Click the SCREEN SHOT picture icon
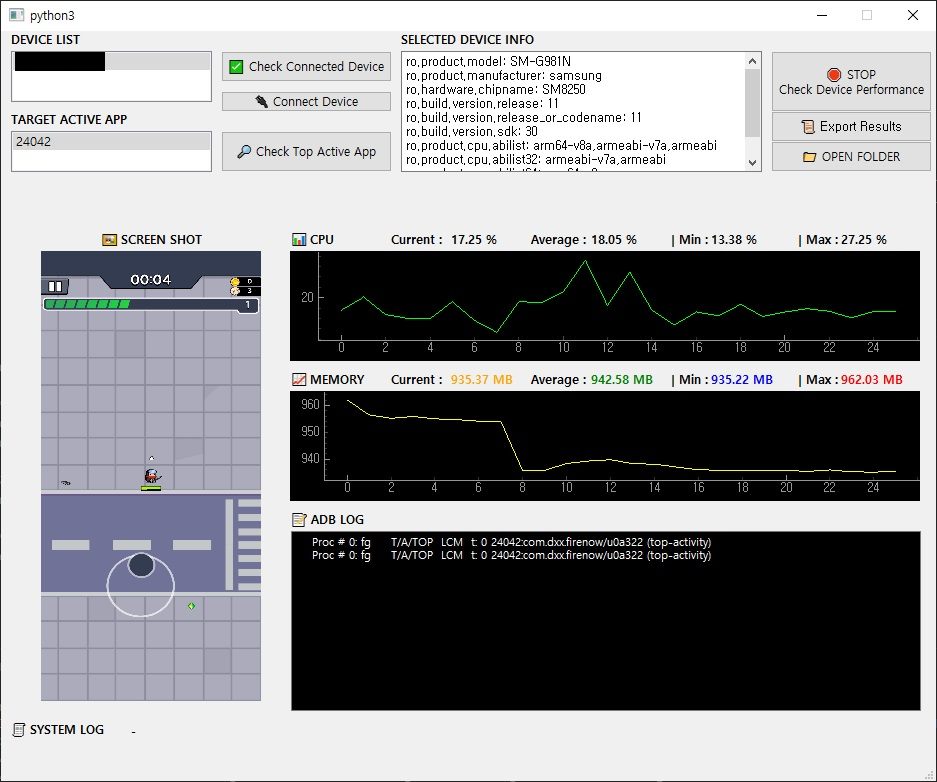The image size is (937, 782). tap(109, 240)
